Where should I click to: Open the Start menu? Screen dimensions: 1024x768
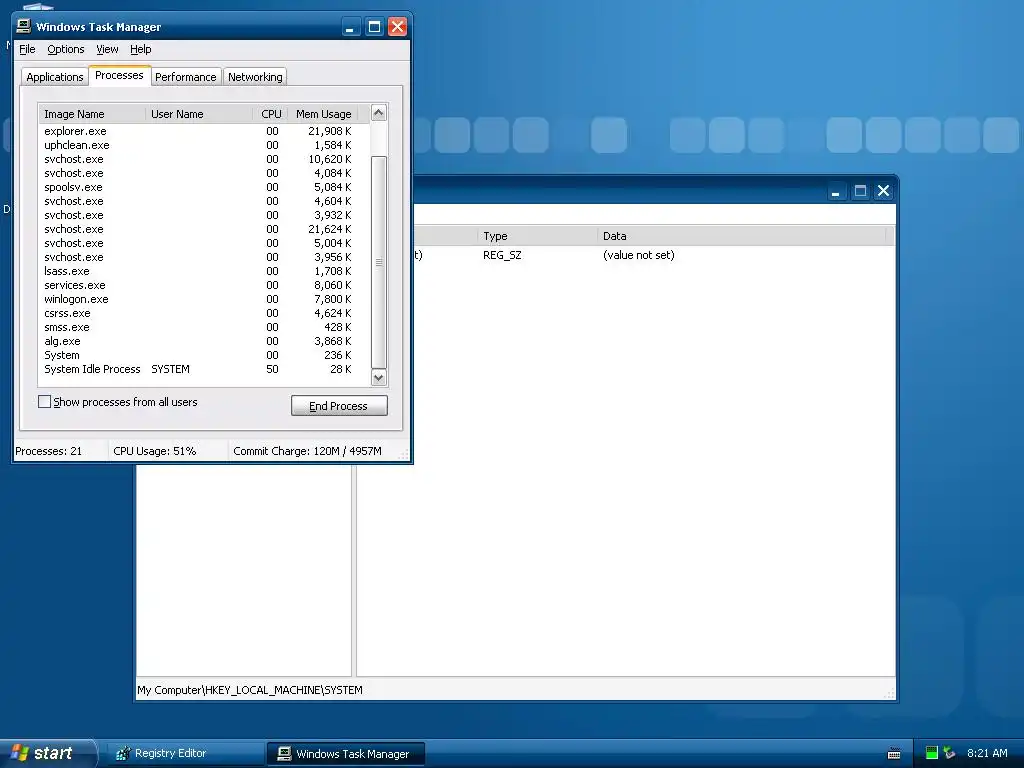[47, 754]
